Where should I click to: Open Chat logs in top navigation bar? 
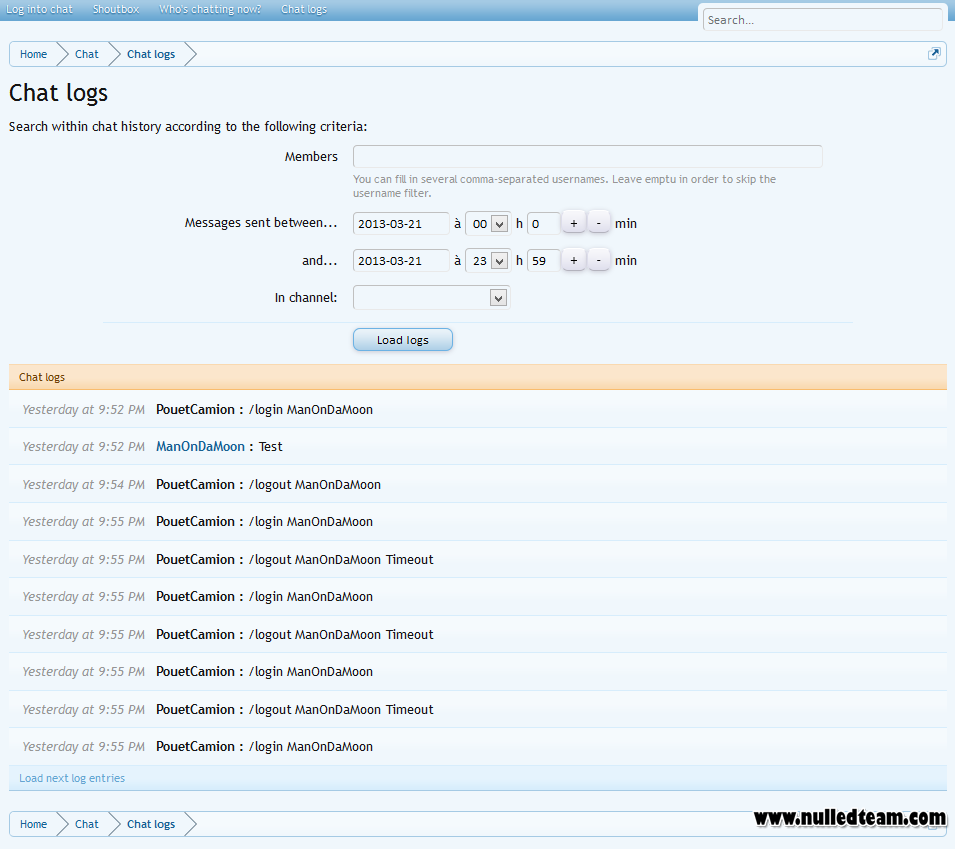click(304, 9)
